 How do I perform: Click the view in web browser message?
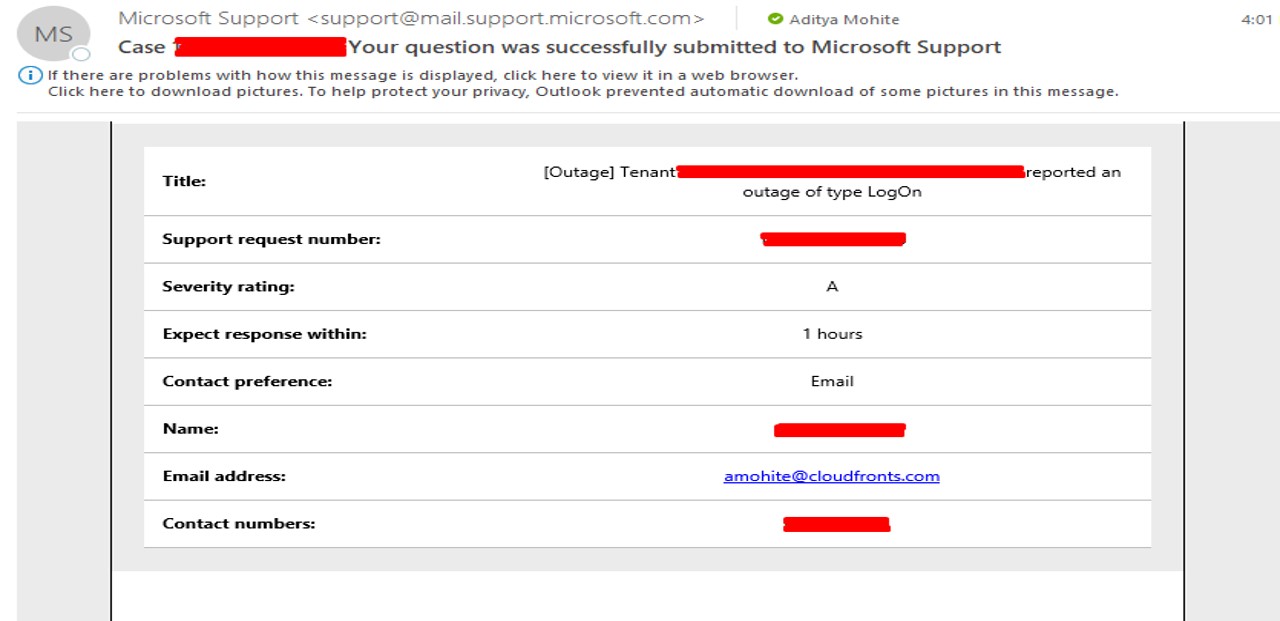[422, 75]
